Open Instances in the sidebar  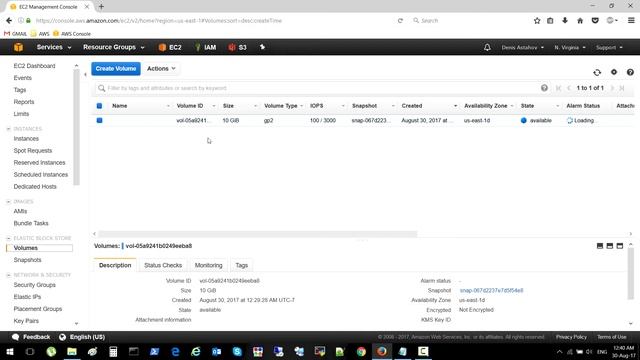[x=26, y=139]
